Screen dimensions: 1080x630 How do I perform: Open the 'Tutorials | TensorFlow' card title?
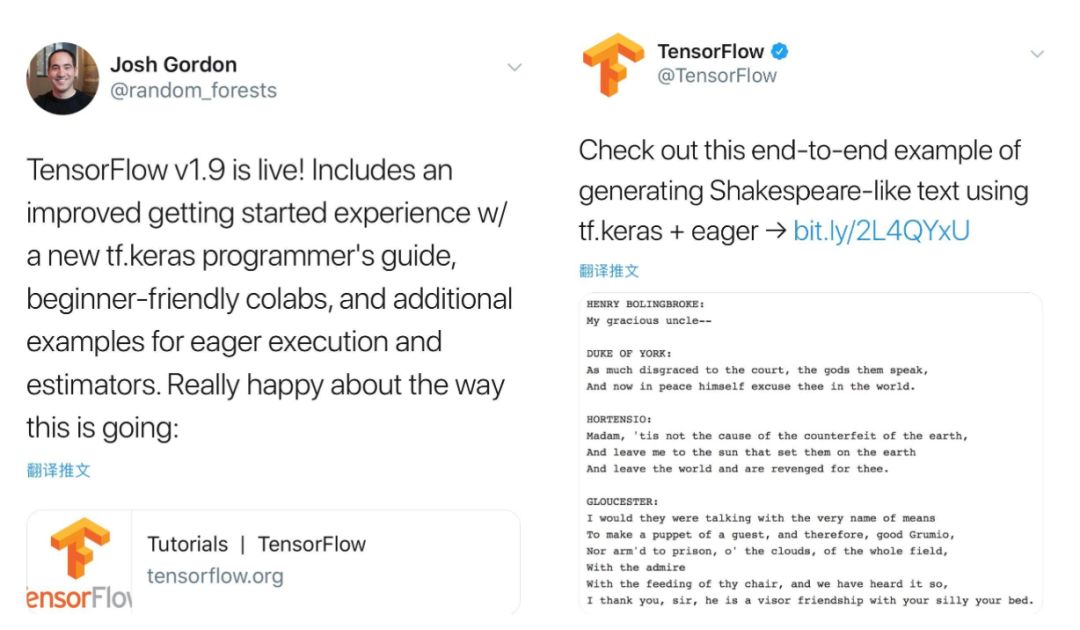(257, 545)
